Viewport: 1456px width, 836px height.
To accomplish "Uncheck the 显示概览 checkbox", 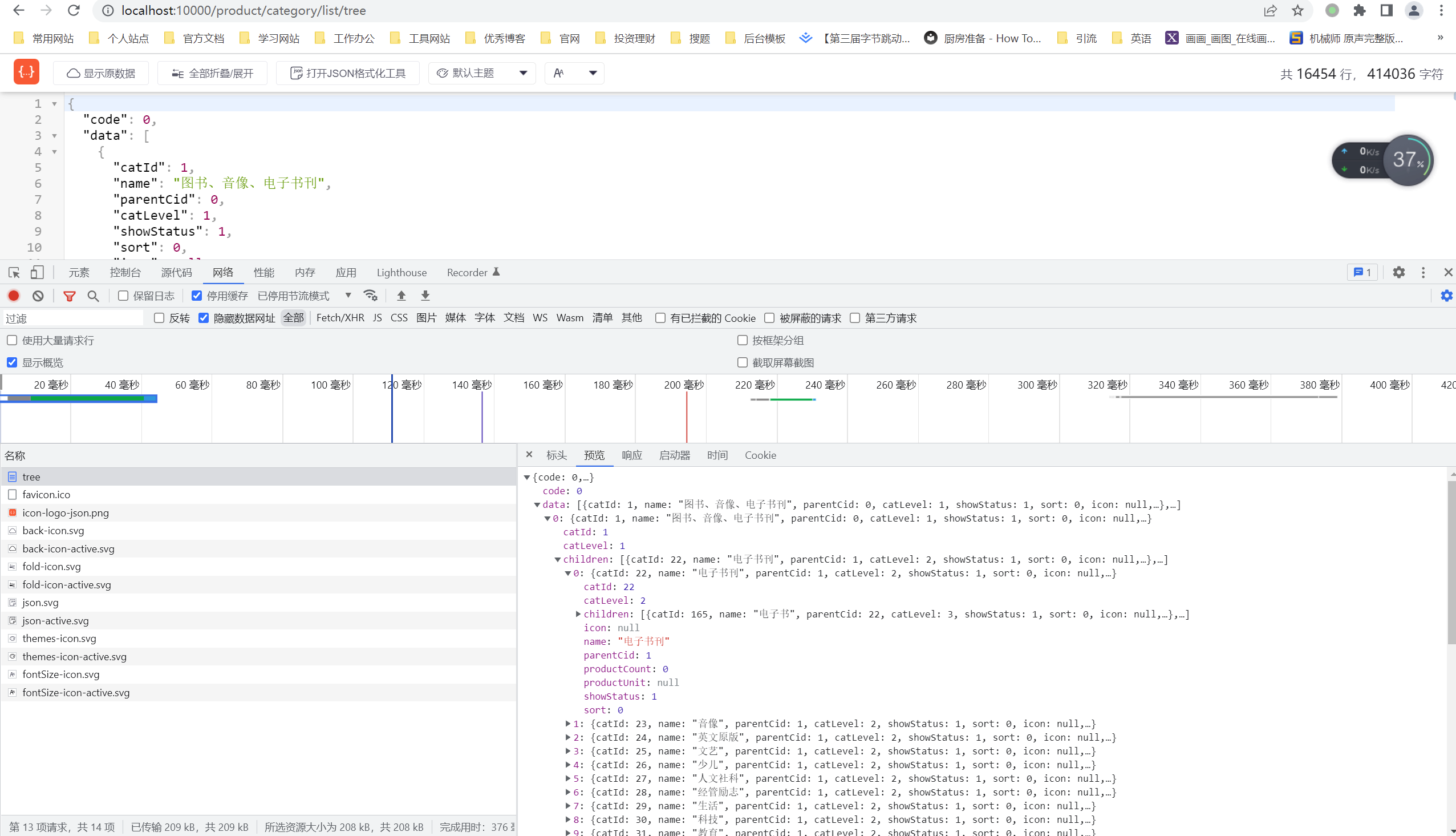I will pyautogui.click(x=12, y=363).
